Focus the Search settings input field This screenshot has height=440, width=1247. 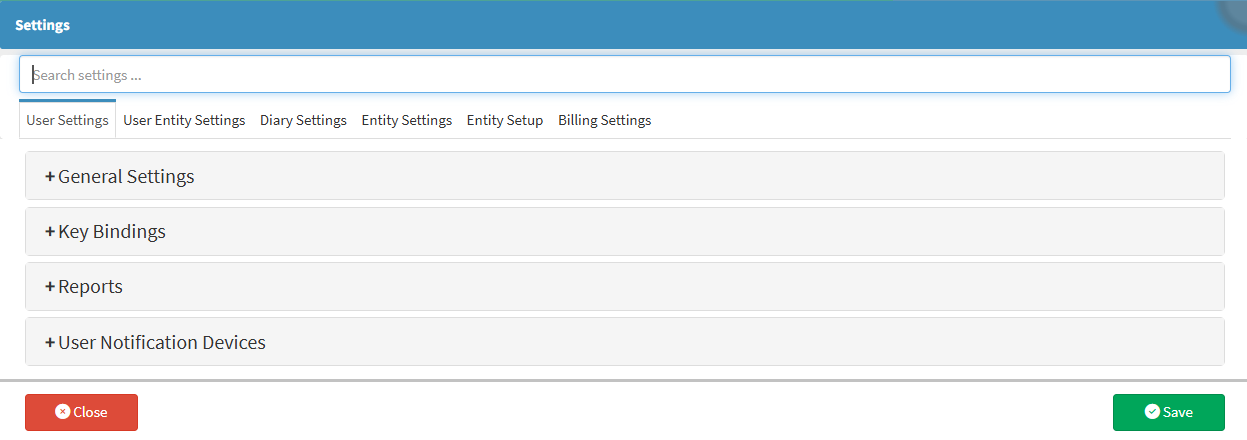[624, 74]
